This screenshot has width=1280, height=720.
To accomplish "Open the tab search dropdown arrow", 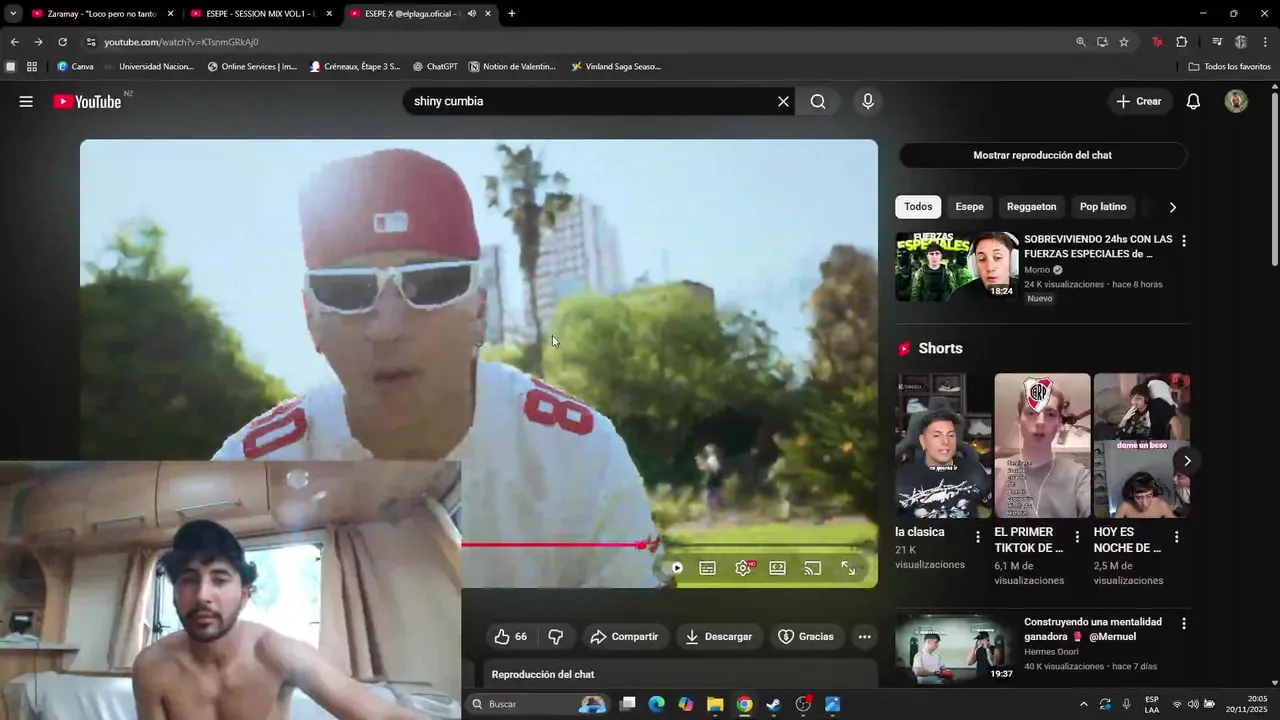I will 12,14.
